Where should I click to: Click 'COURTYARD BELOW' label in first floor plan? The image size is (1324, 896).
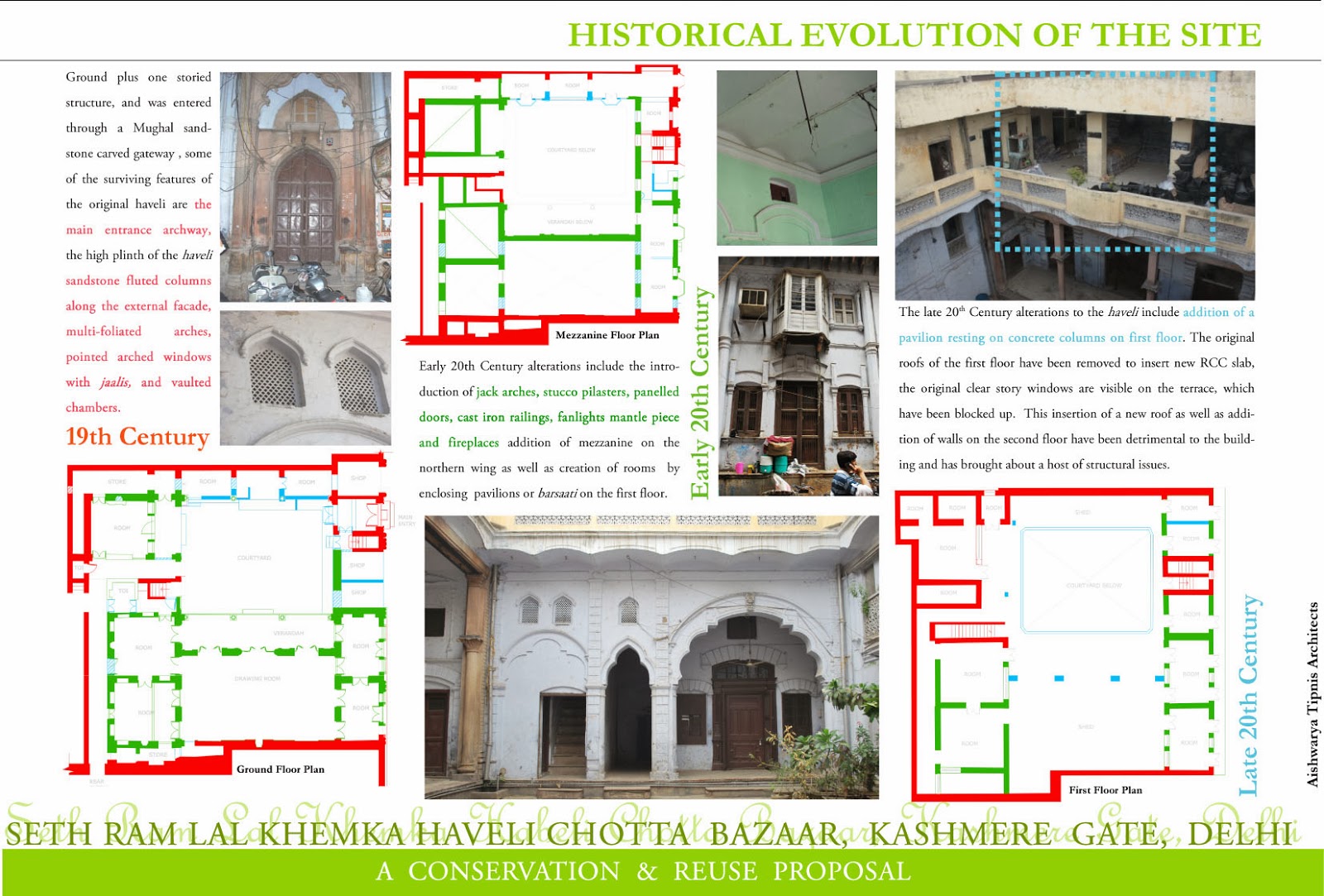click(1094, 586)
